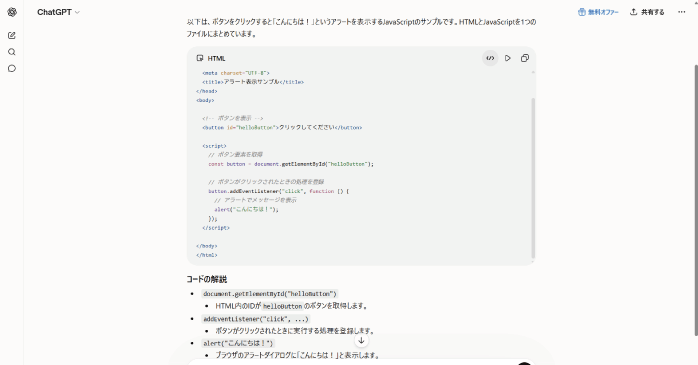Click the ボタンがクリックされたときに実行する explanation text
This screenshot has width=698, height=365.
tap(295, 331)
